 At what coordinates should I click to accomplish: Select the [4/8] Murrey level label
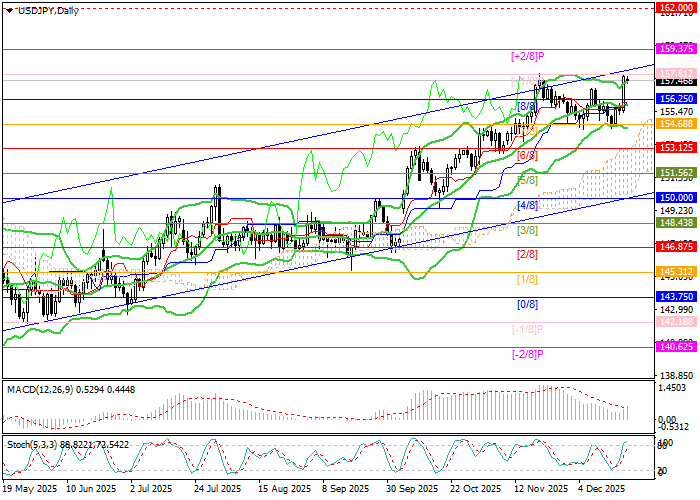[528, 205]
